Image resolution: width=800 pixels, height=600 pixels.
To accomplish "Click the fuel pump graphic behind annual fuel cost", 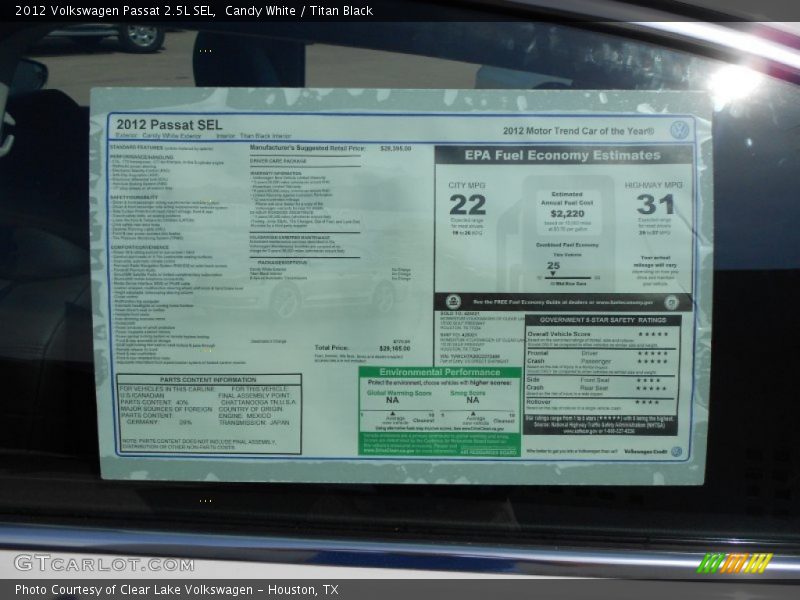I will click(556, 234).
